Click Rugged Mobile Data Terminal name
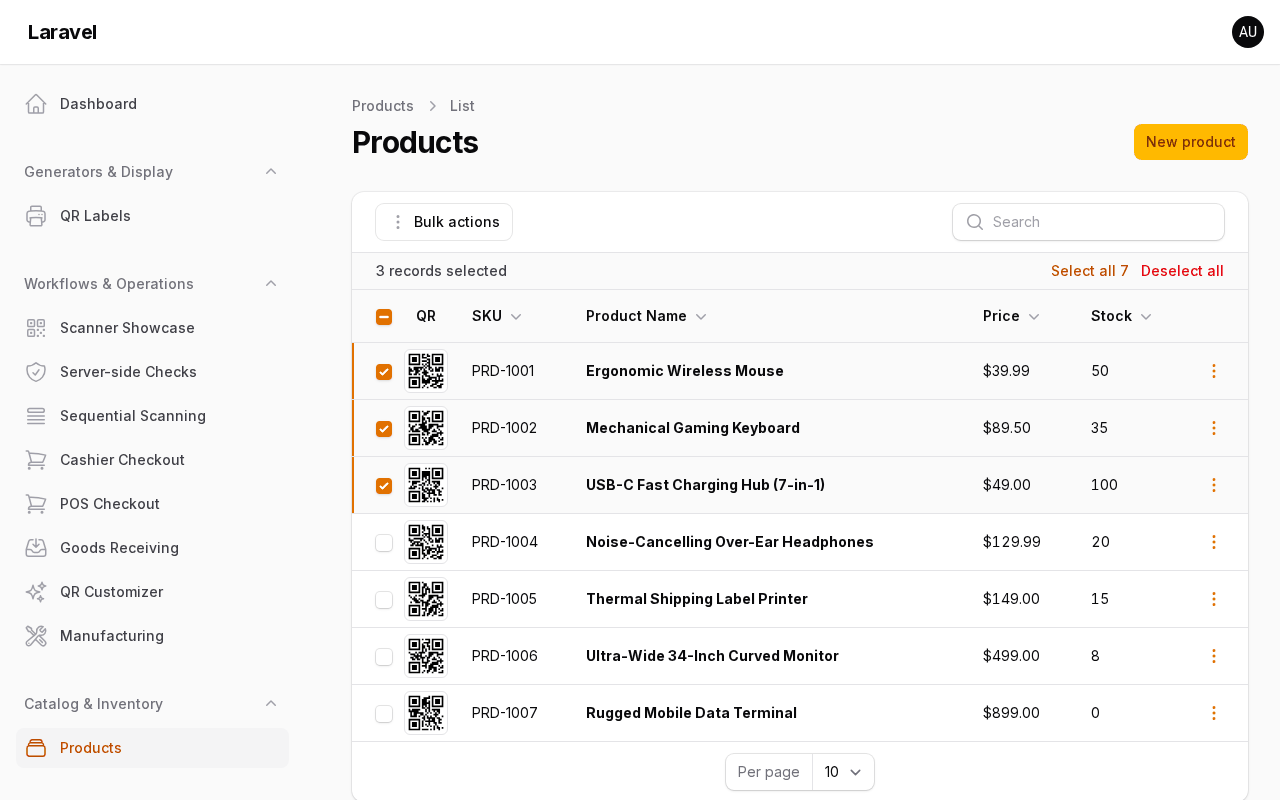 [x=691, y=713]
